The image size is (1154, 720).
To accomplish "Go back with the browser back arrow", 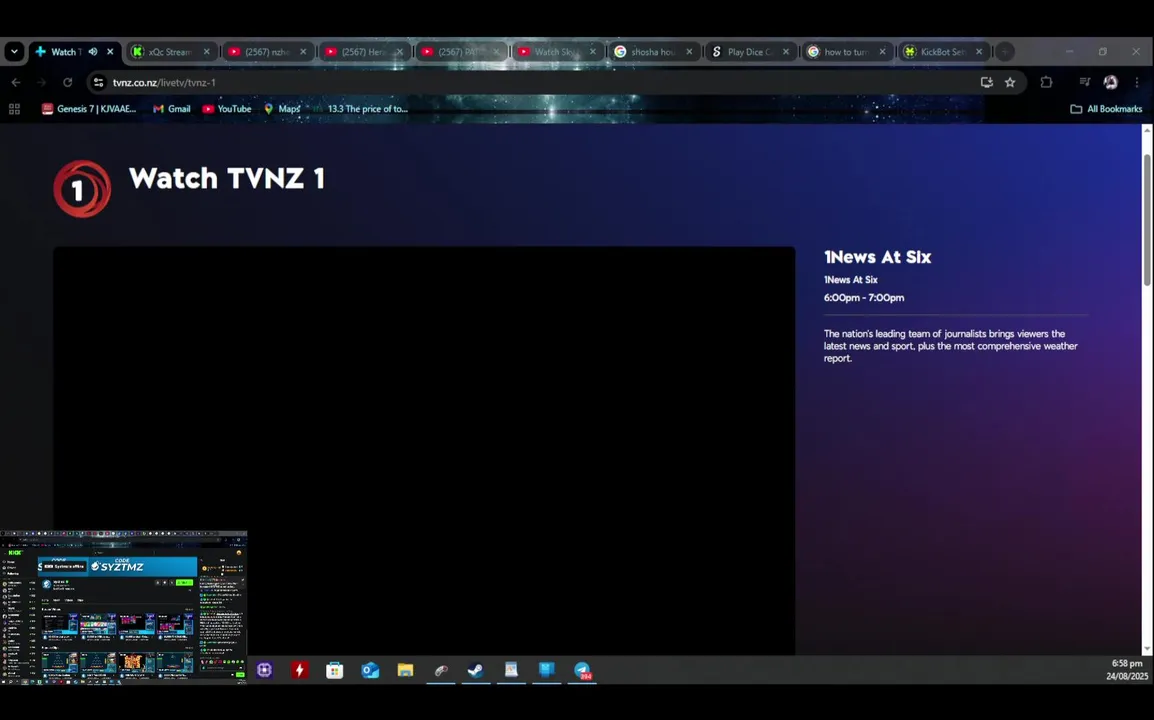I will click(x=16, y=82).
